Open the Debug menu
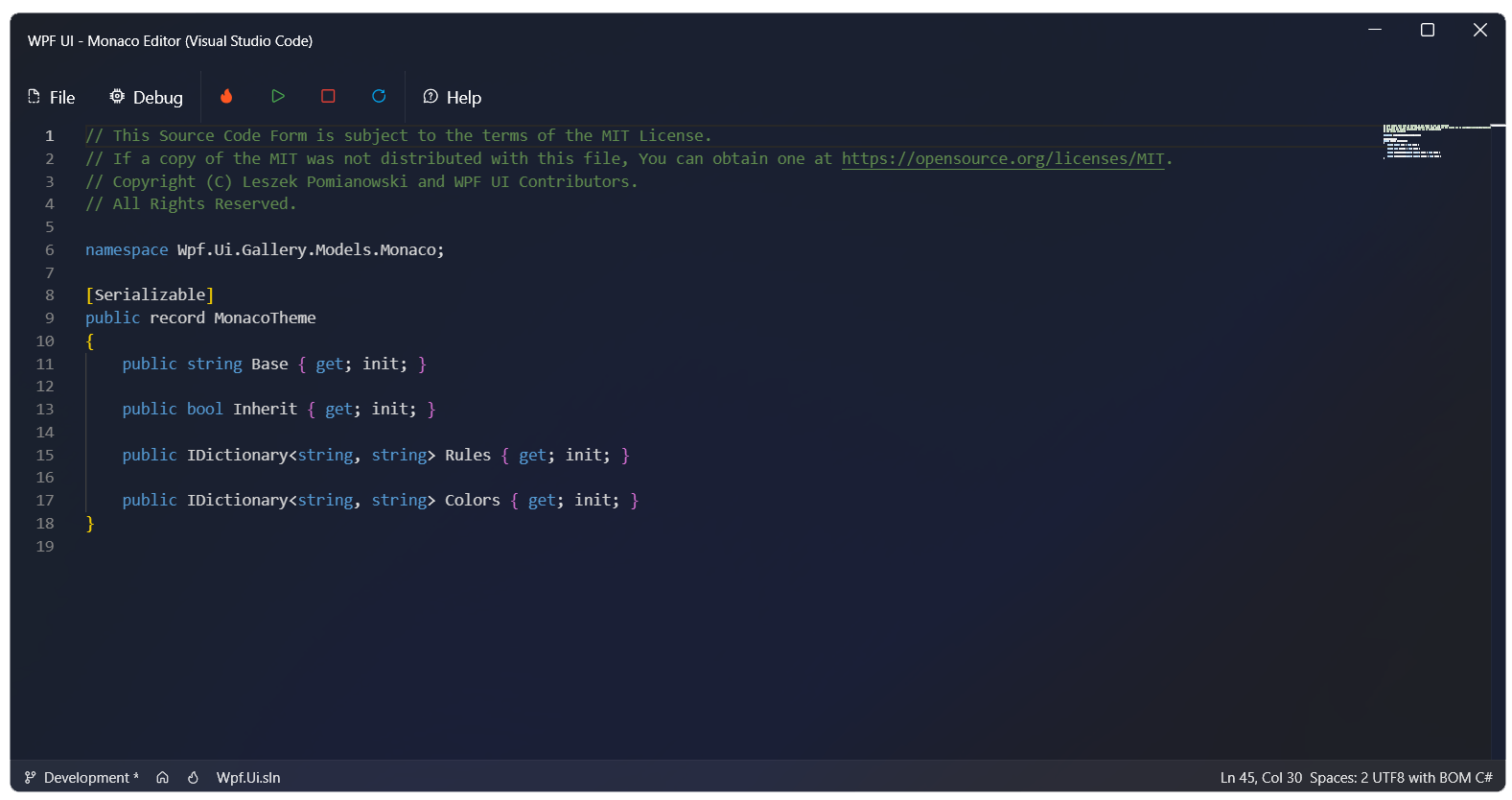The height and width of the screenshot is (800, 1512). pyautogui.click(x=146, y=97)
